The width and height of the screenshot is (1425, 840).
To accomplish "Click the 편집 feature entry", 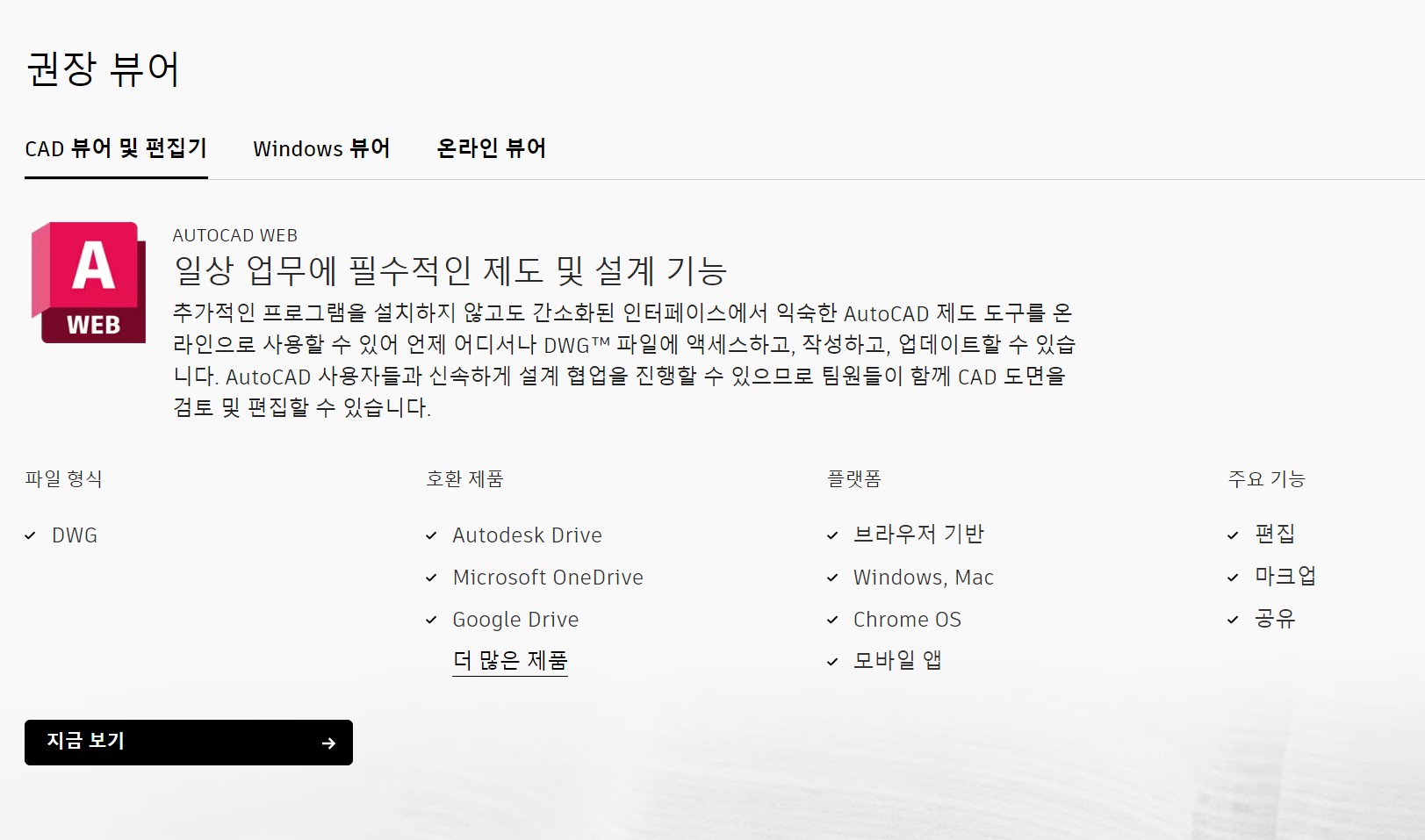I will pos(1275,534).
